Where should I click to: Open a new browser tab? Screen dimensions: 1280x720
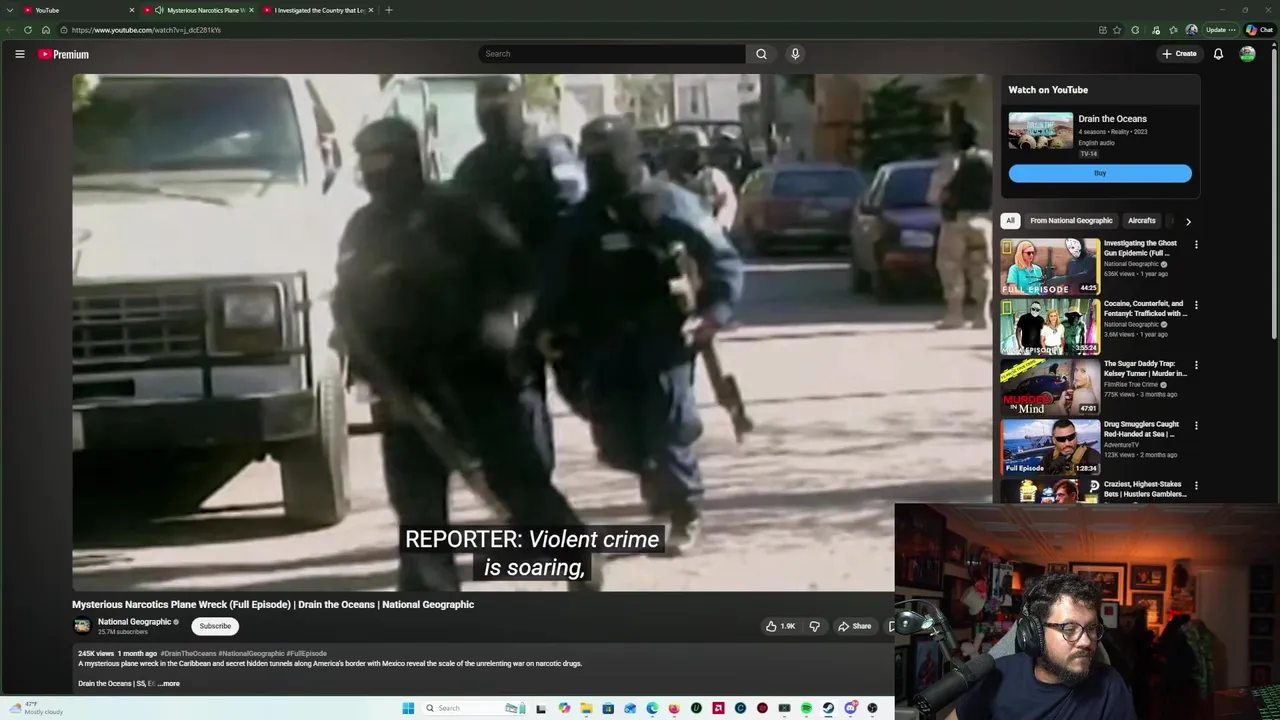coord(389,10)
